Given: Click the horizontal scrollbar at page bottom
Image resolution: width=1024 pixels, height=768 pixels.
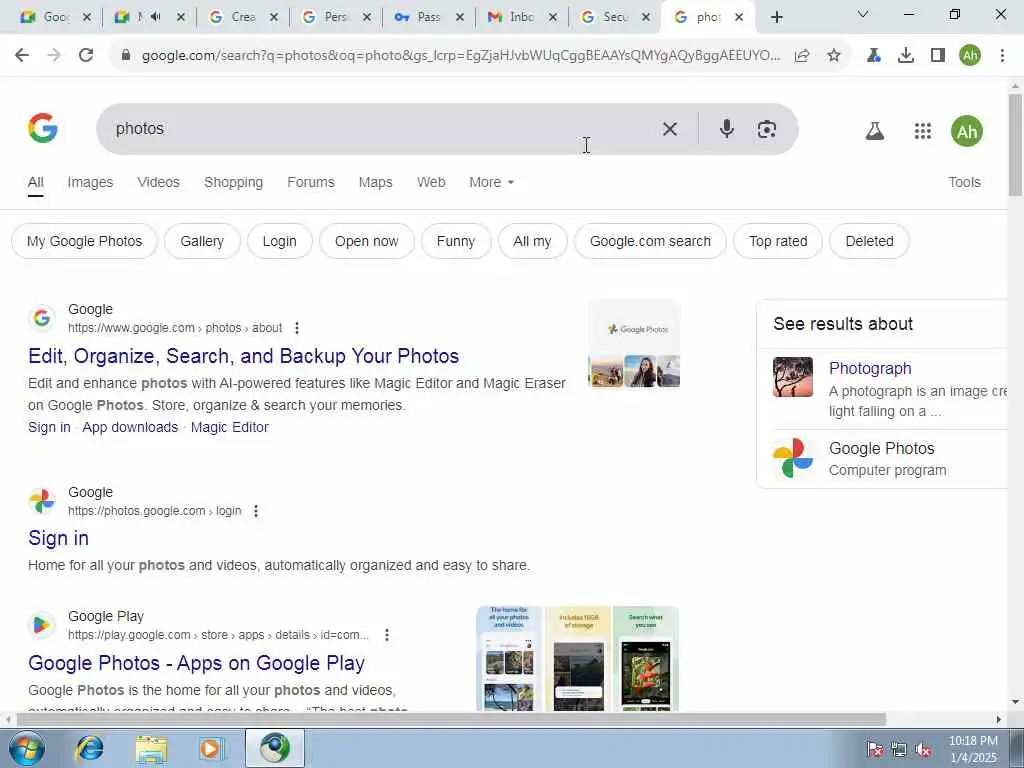Looking at the screenshot, I should [x=451, y=719].
